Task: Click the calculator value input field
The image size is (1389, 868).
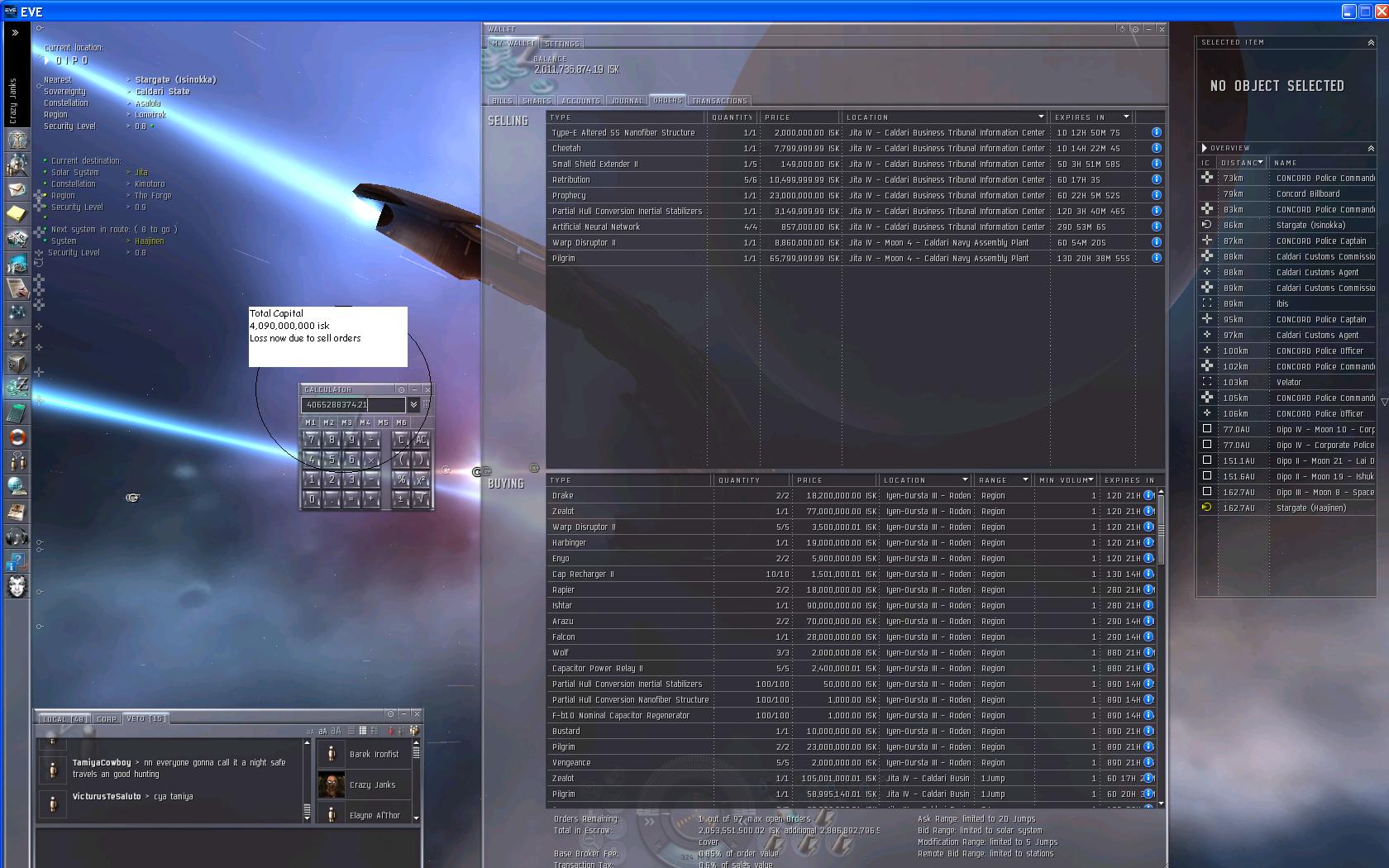Action: [x=353, y=405]
